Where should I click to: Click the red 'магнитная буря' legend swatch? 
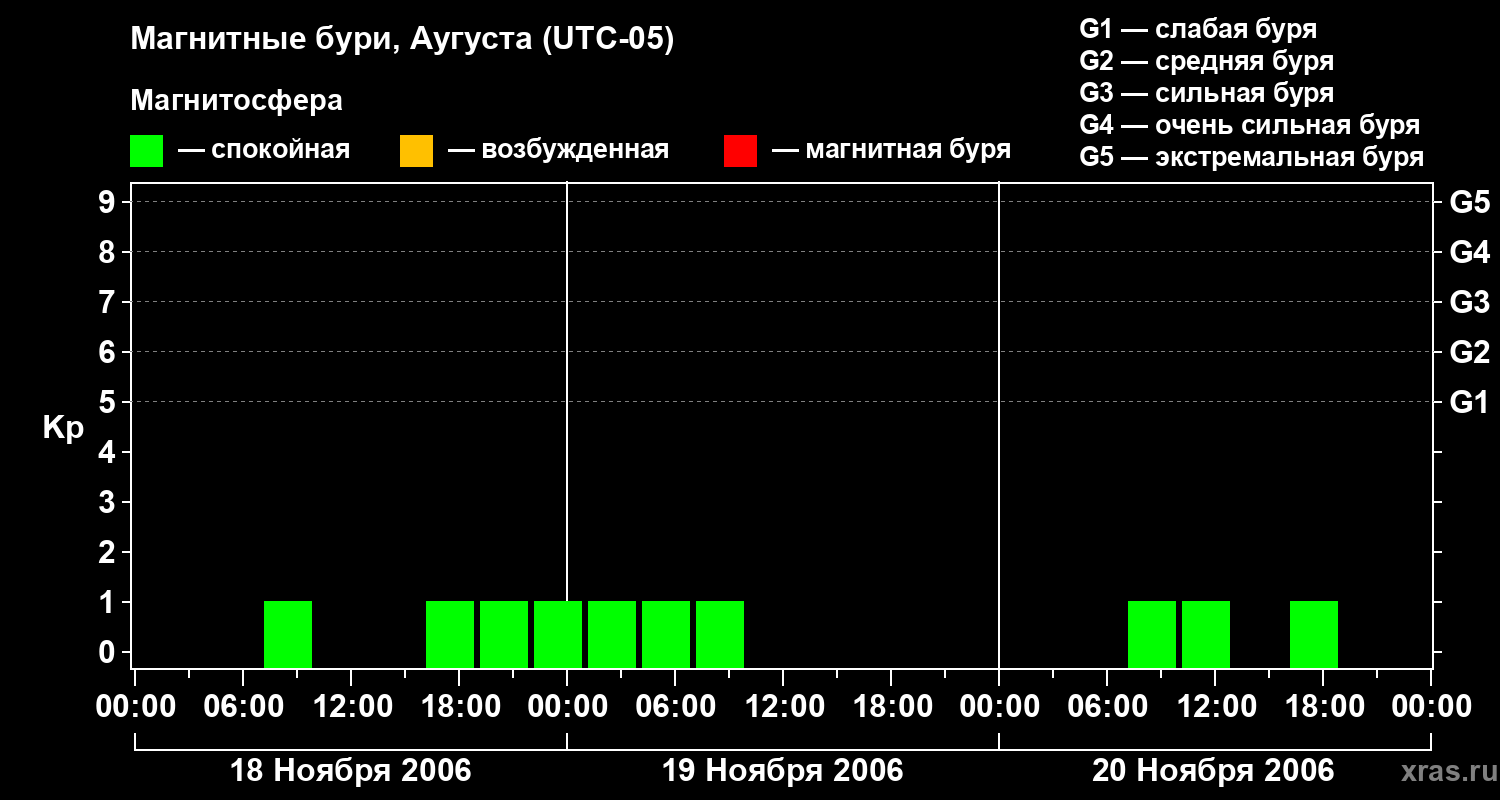740,151
